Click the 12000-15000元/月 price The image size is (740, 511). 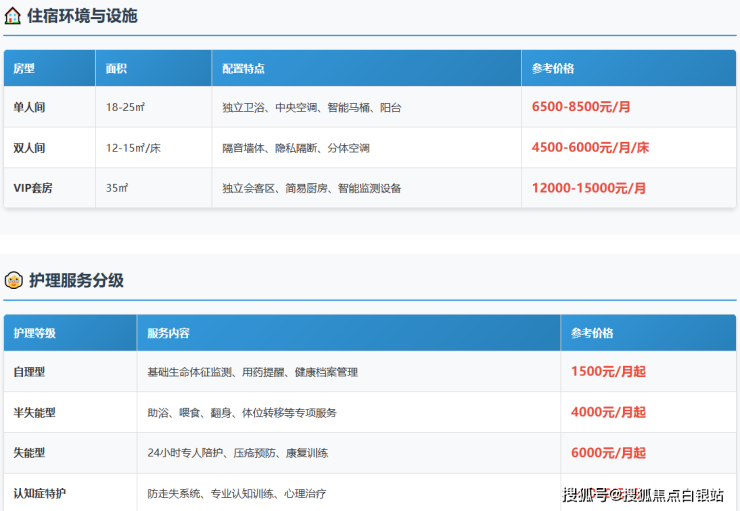click(588, 188)
